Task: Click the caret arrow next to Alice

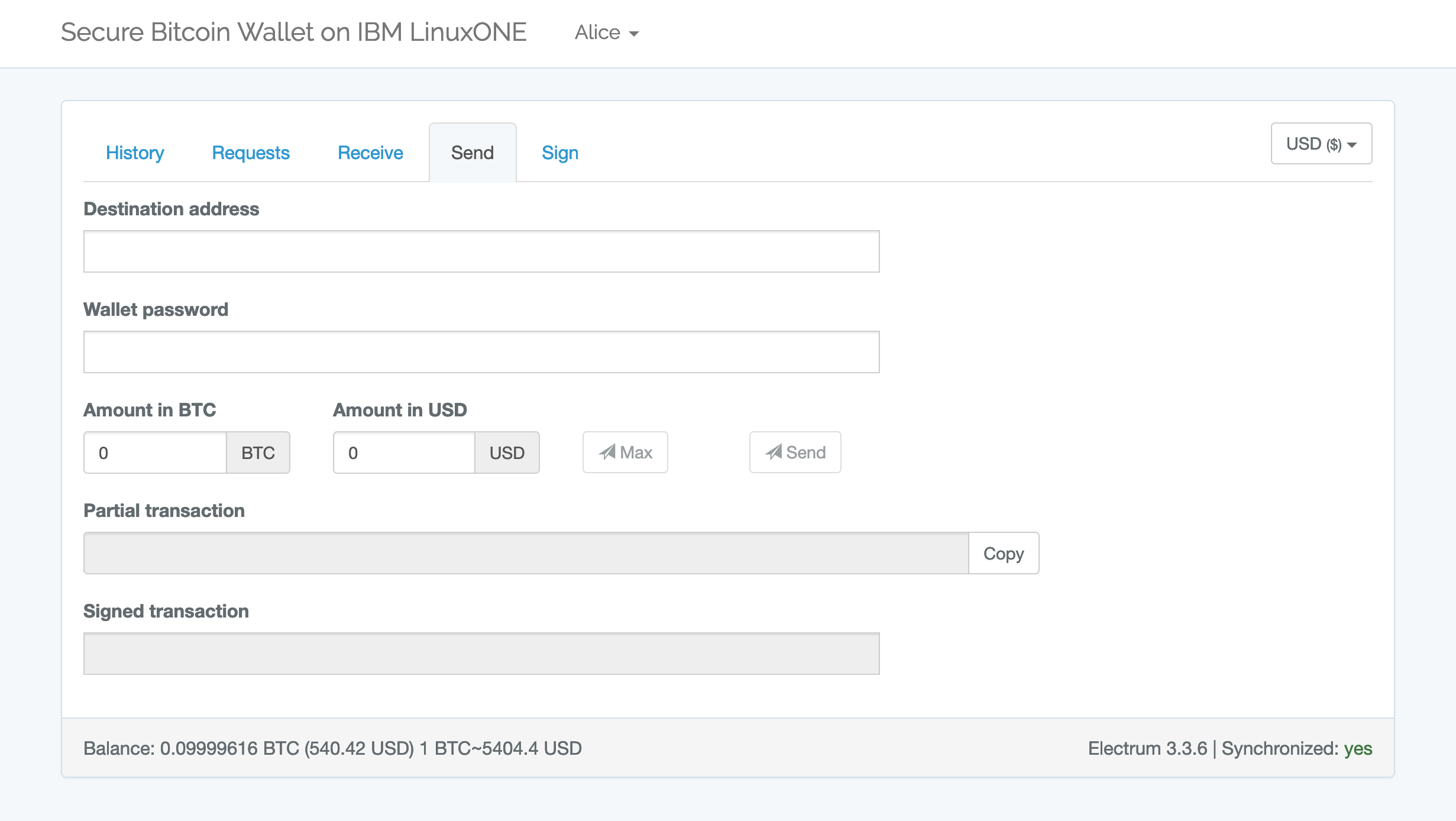Action: (634, 34)
